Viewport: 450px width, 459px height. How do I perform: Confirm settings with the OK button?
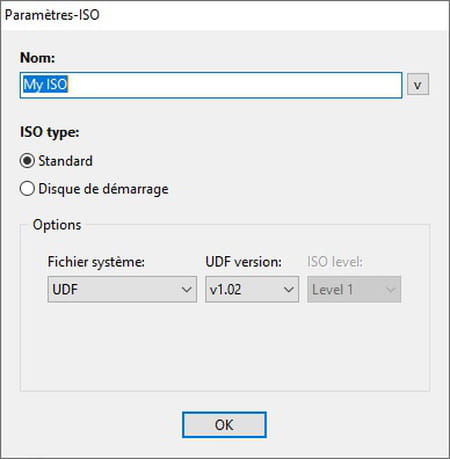coord(224,425)
